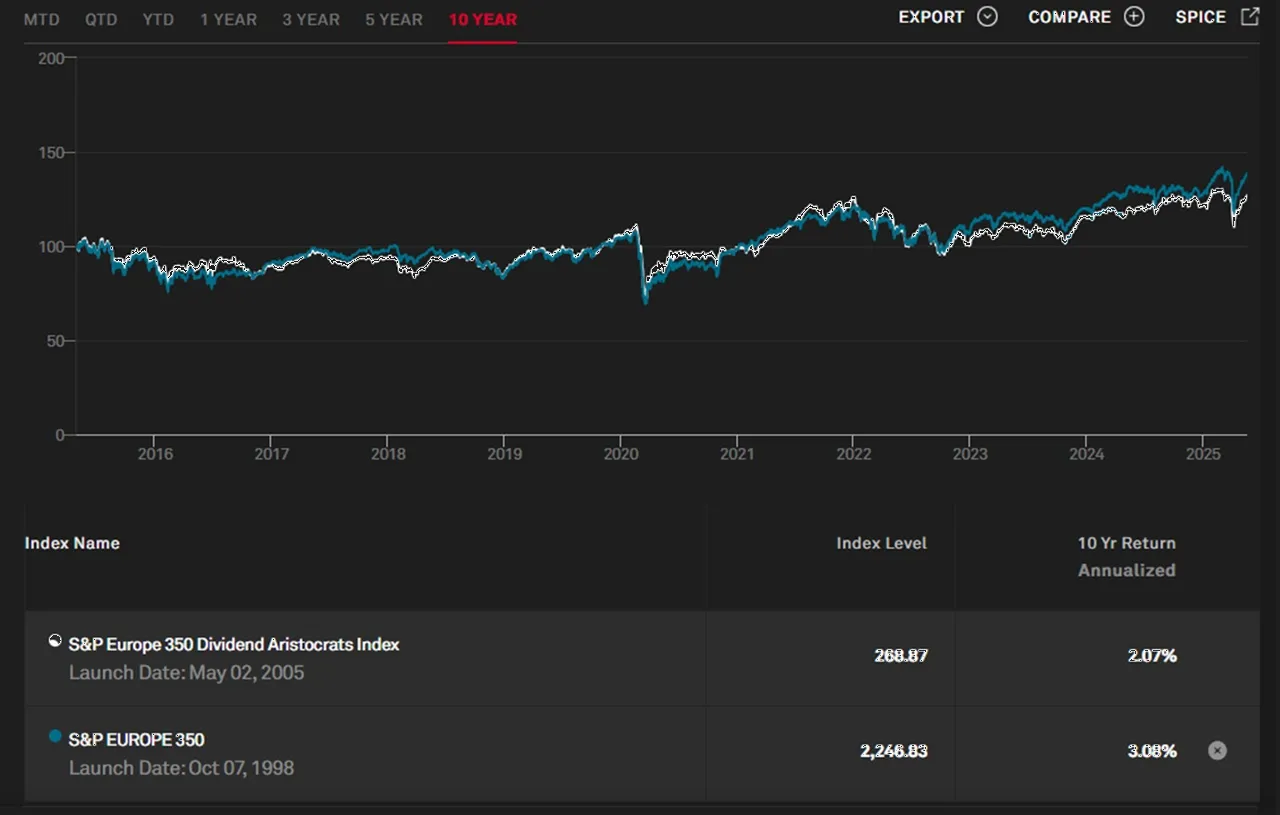The image size is (1280, 815).
Task: Click the 200 y-axis label
Action: pos(51,58)
